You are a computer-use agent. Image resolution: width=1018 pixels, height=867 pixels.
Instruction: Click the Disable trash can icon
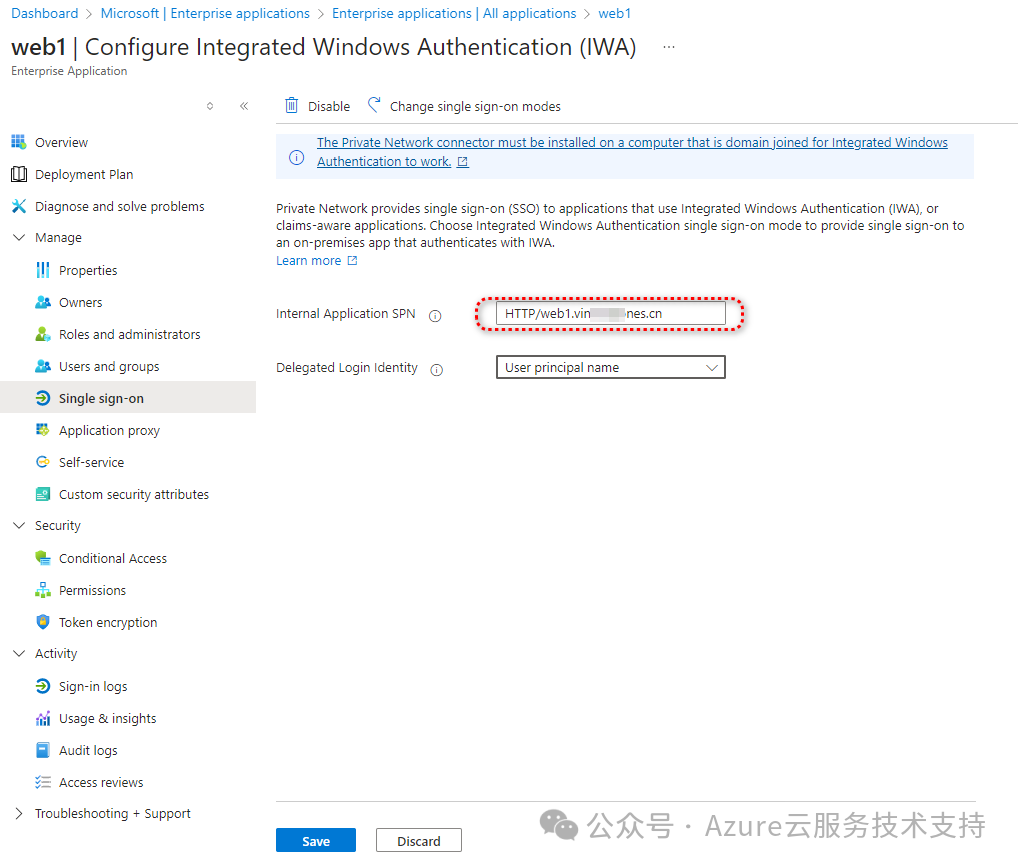click(x=292, y=105)
